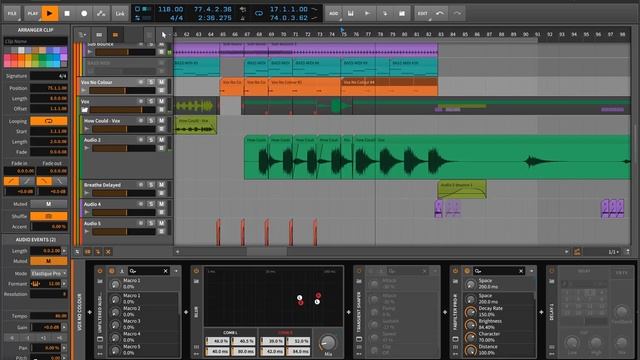Click the automation follow icon left of 1/1

577,252
